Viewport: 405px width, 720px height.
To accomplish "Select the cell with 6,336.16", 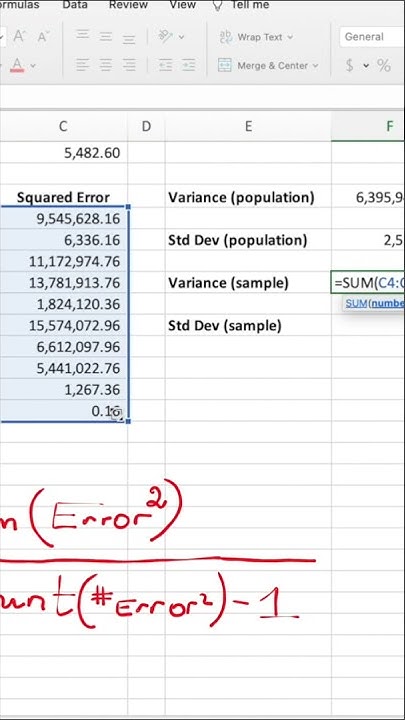I will [63, 240].
